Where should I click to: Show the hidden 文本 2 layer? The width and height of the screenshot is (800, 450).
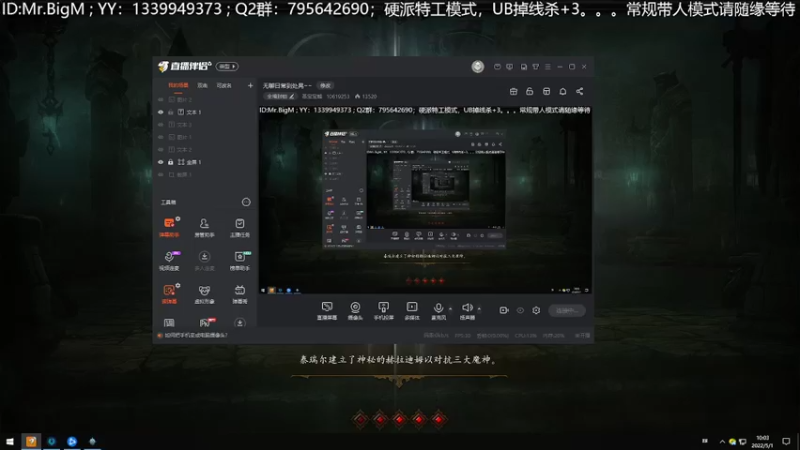[x=161, y=149]
